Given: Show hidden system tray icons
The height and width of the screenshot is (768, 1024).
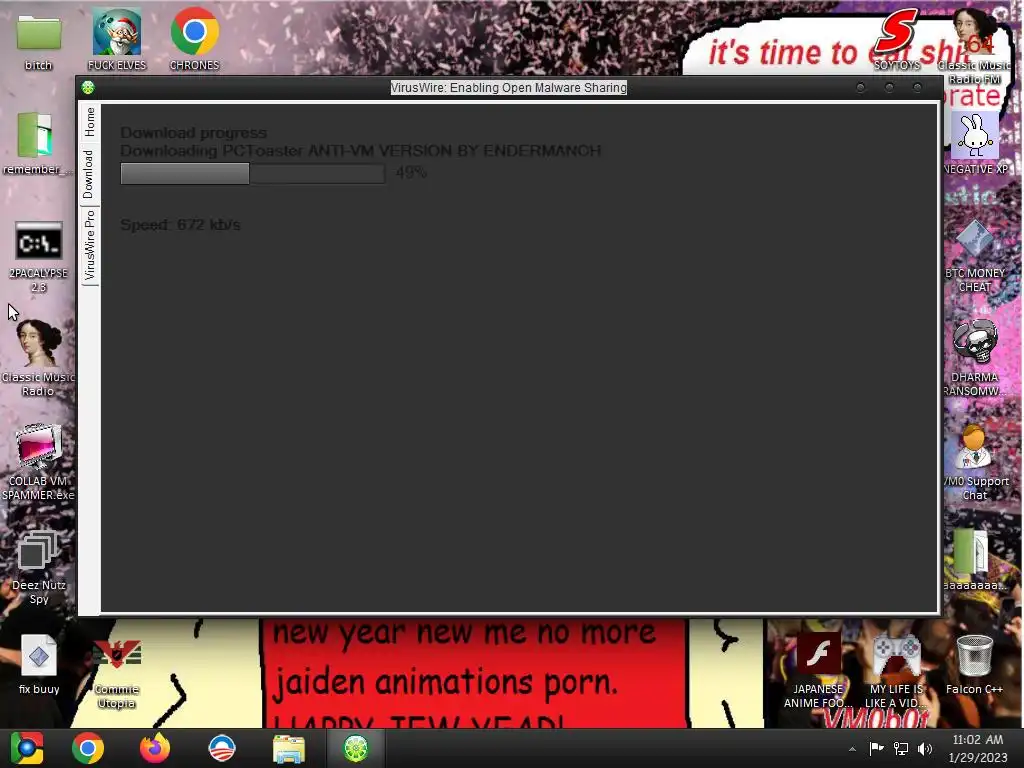Looking at the screenshot, I should coord(852,749).
